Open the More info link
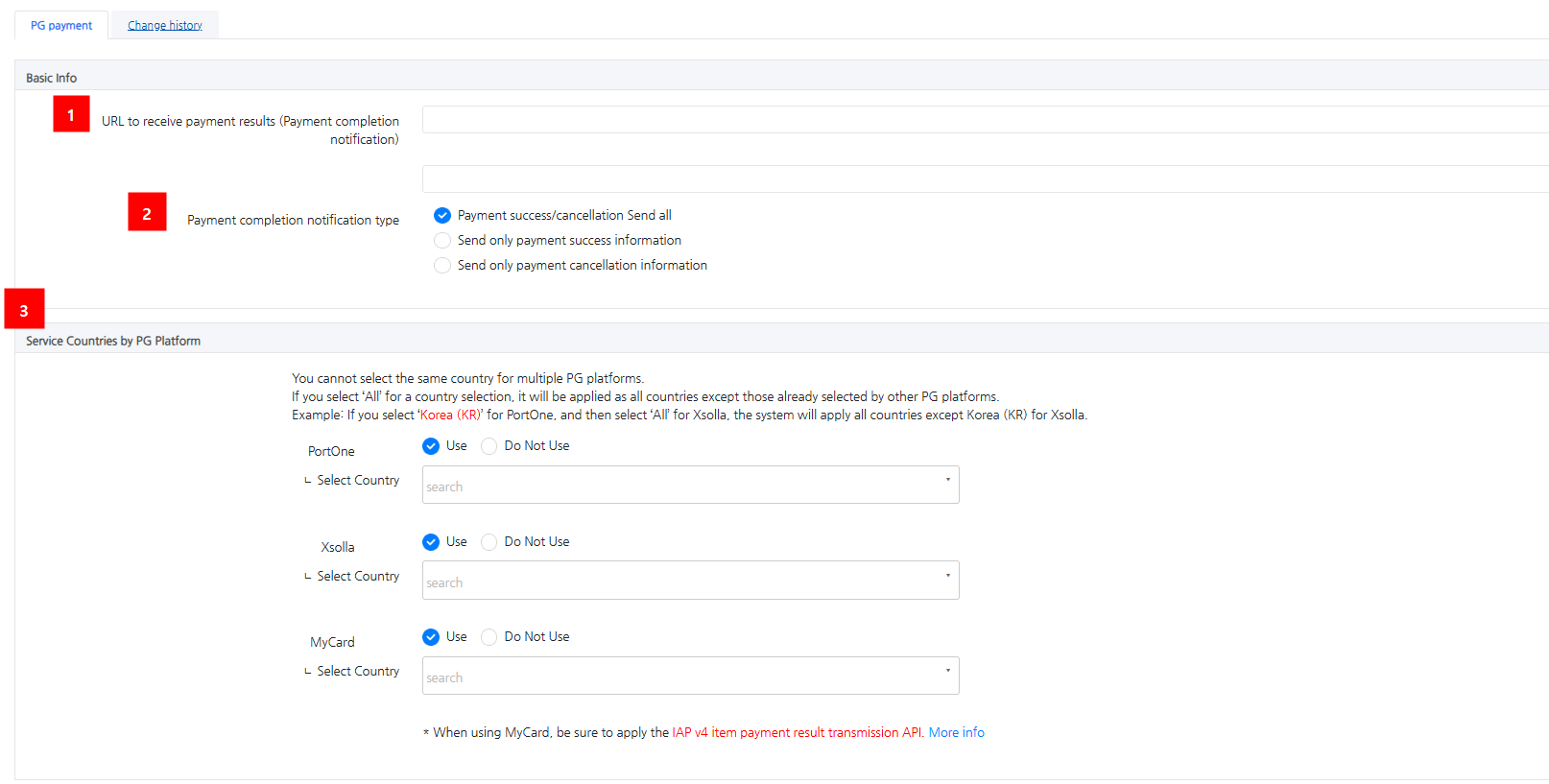Viewport: 1549px width, 784px height. (x=956, y=733)
